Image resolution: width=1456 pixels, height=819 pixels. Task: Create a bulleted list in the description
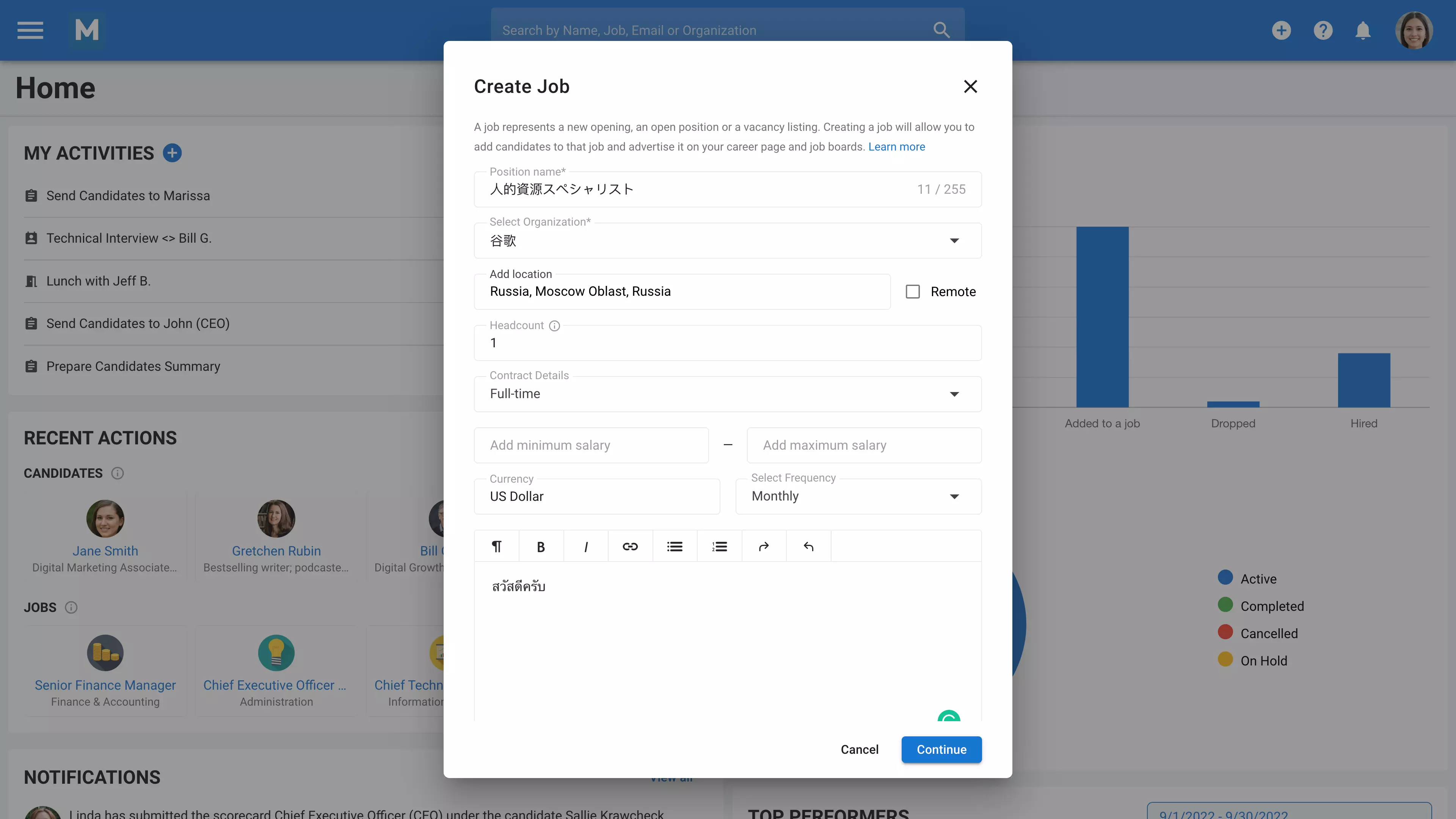point(674,546)
